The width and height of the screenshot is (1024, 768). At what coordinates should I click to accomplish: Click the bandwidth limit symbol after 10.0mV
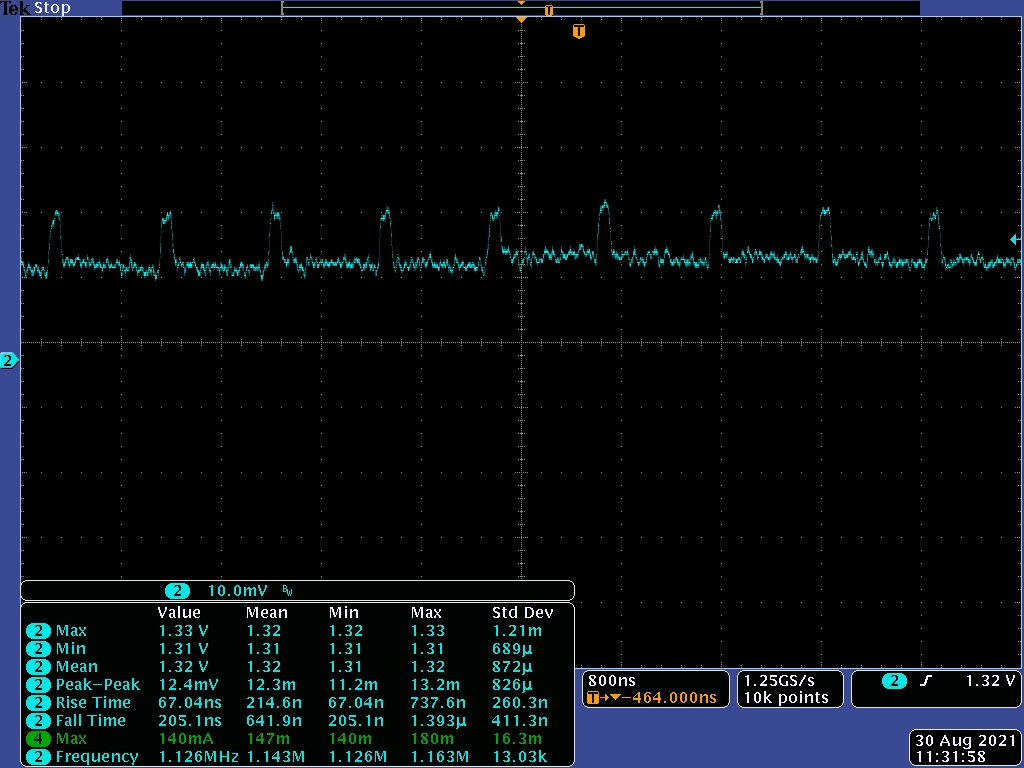(288, 591)
